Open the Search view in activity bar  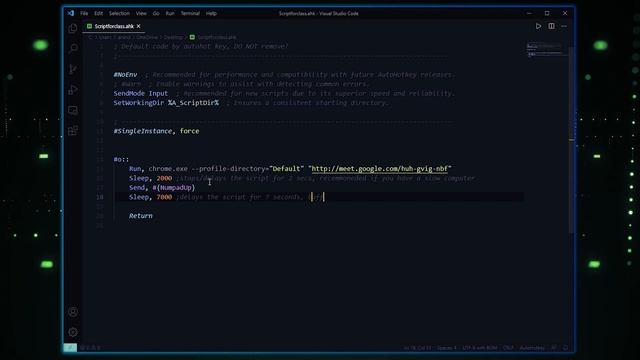[73, 49]
